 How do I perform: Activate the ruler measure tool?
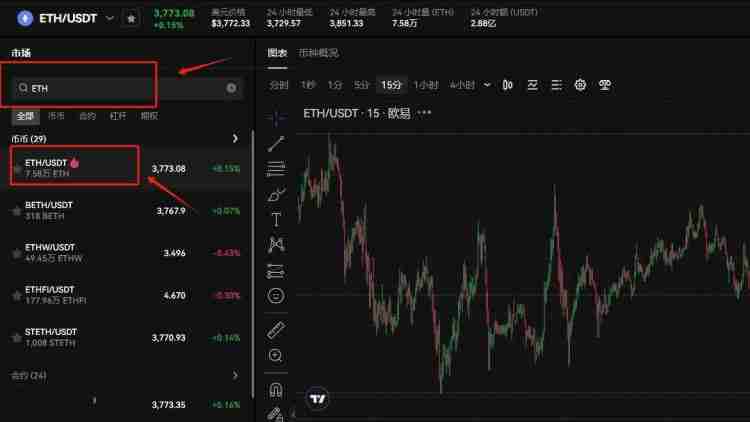pos(276,330)
